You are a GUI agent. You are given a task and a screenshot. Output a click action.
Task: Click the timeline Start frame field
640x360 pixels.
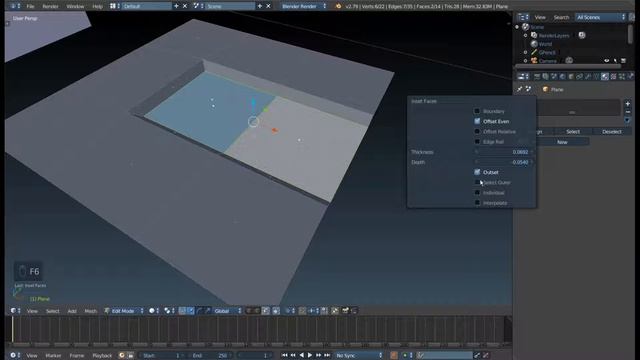[x=162, y=356]
